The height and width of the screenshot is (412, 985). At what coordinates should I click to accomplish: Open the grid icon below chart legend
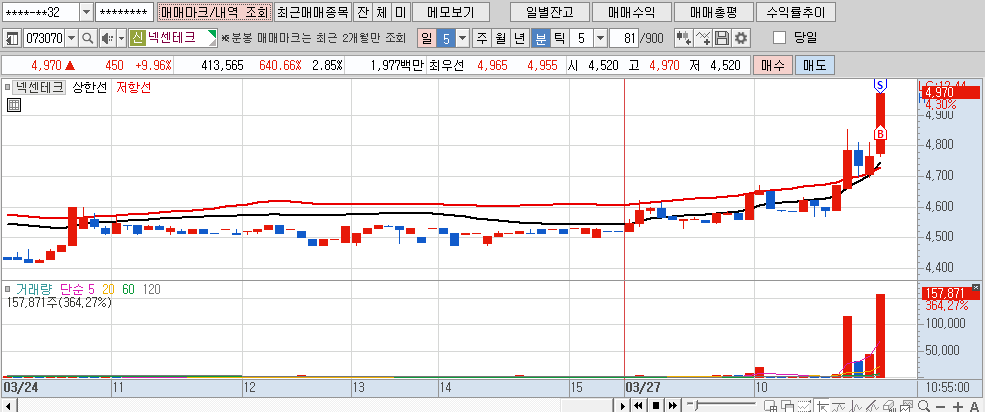pyautogui.click(x=14, y=104)
